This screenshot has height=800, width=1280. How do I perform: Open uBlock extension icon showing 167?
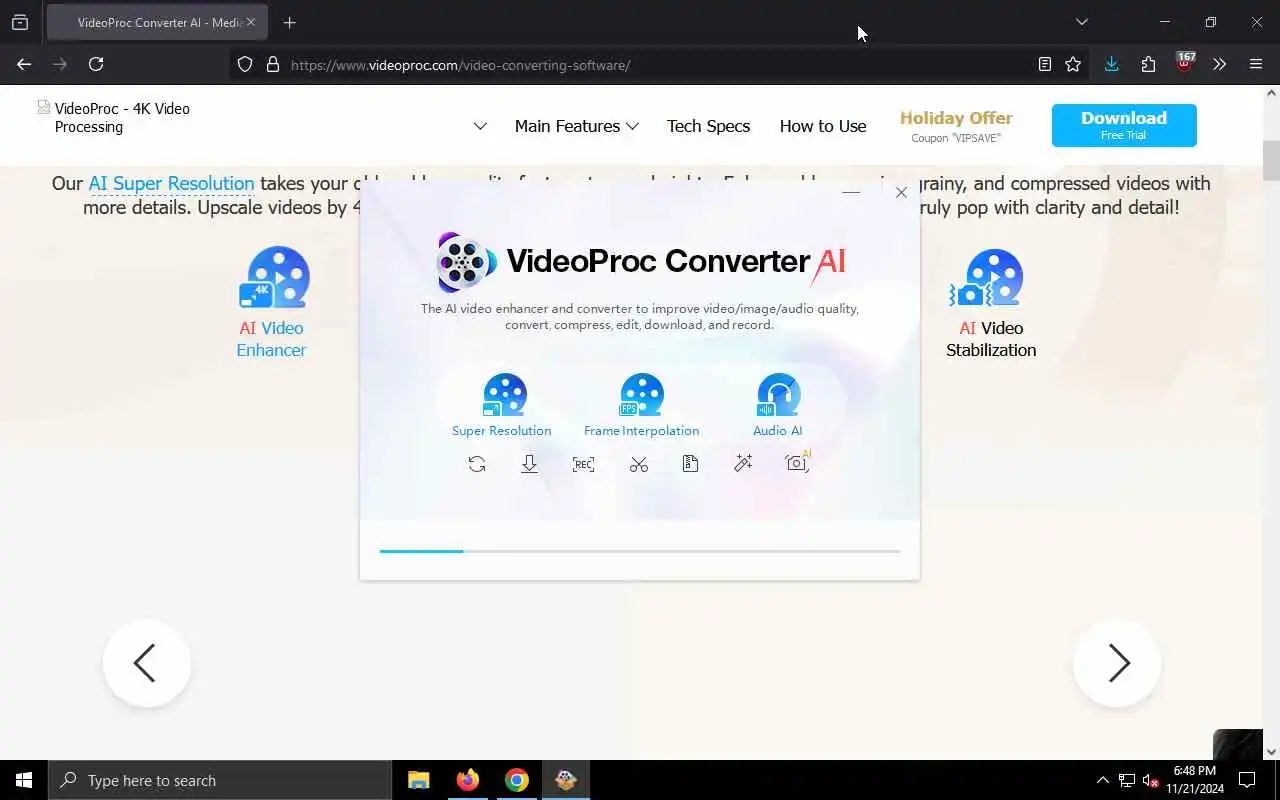click(1185, 62)
